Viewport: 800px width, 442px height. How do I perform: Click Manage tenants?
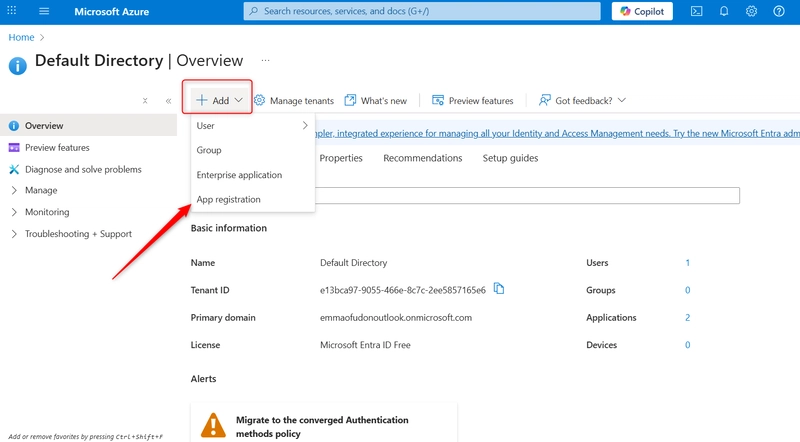(x=294, y=101)
